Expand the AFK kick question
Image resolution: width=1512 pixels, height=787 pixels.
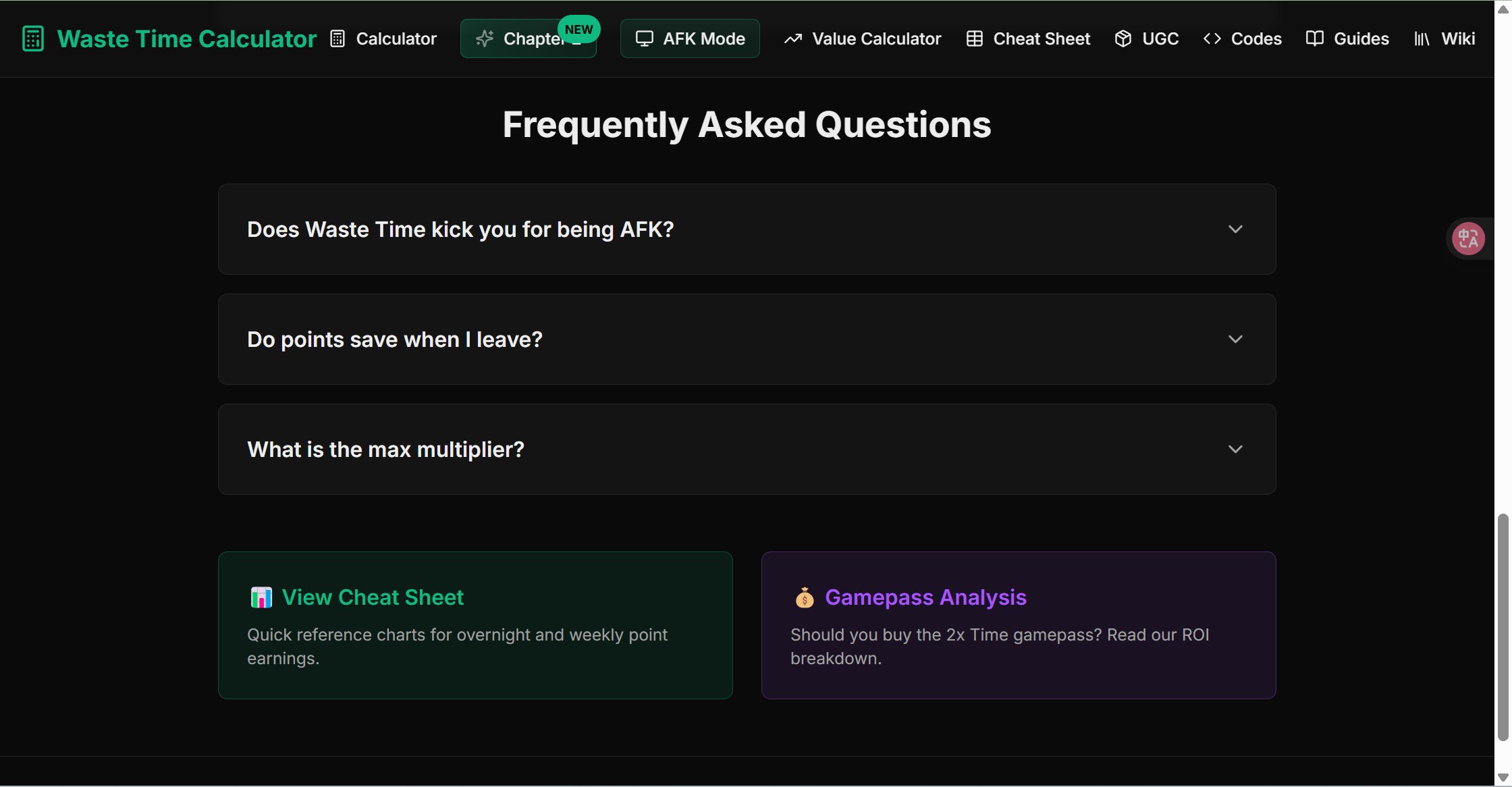click(747, 229)
